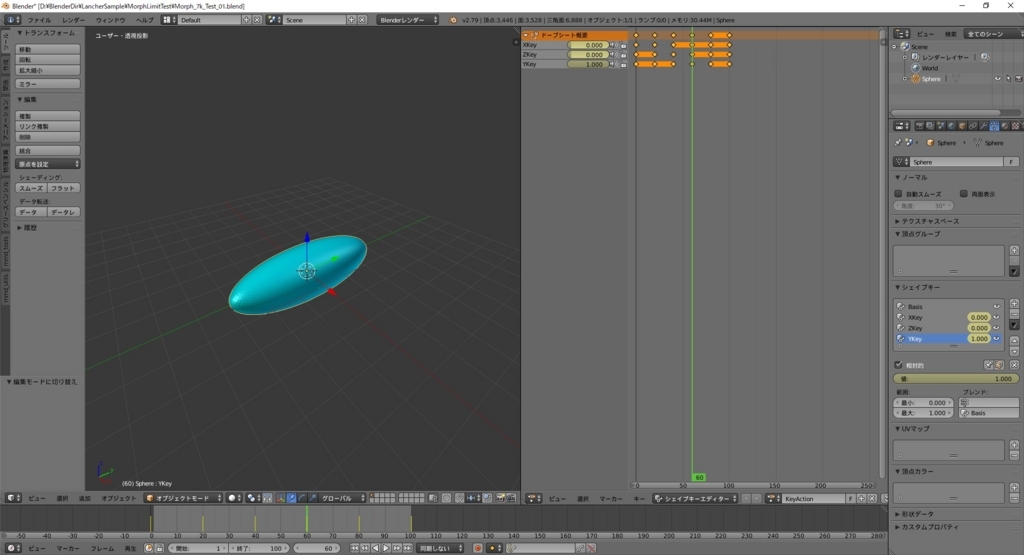Click the Sphere restrict-select arrow icon
Screen dimensions: 1024x555
click(x=1008, y=79)
